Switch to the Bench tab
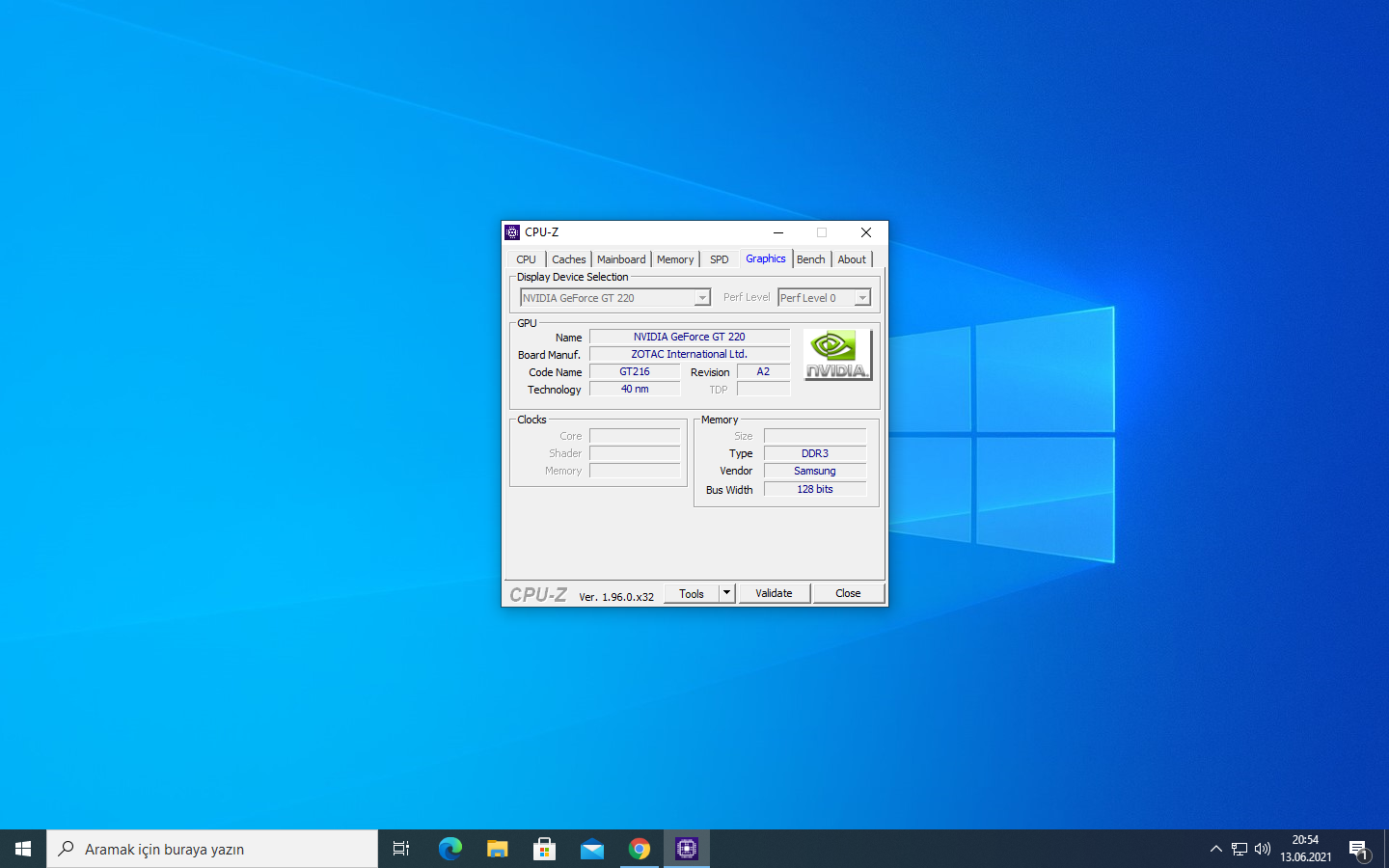This screenshot has height=868, width=1389. point(810,259)
